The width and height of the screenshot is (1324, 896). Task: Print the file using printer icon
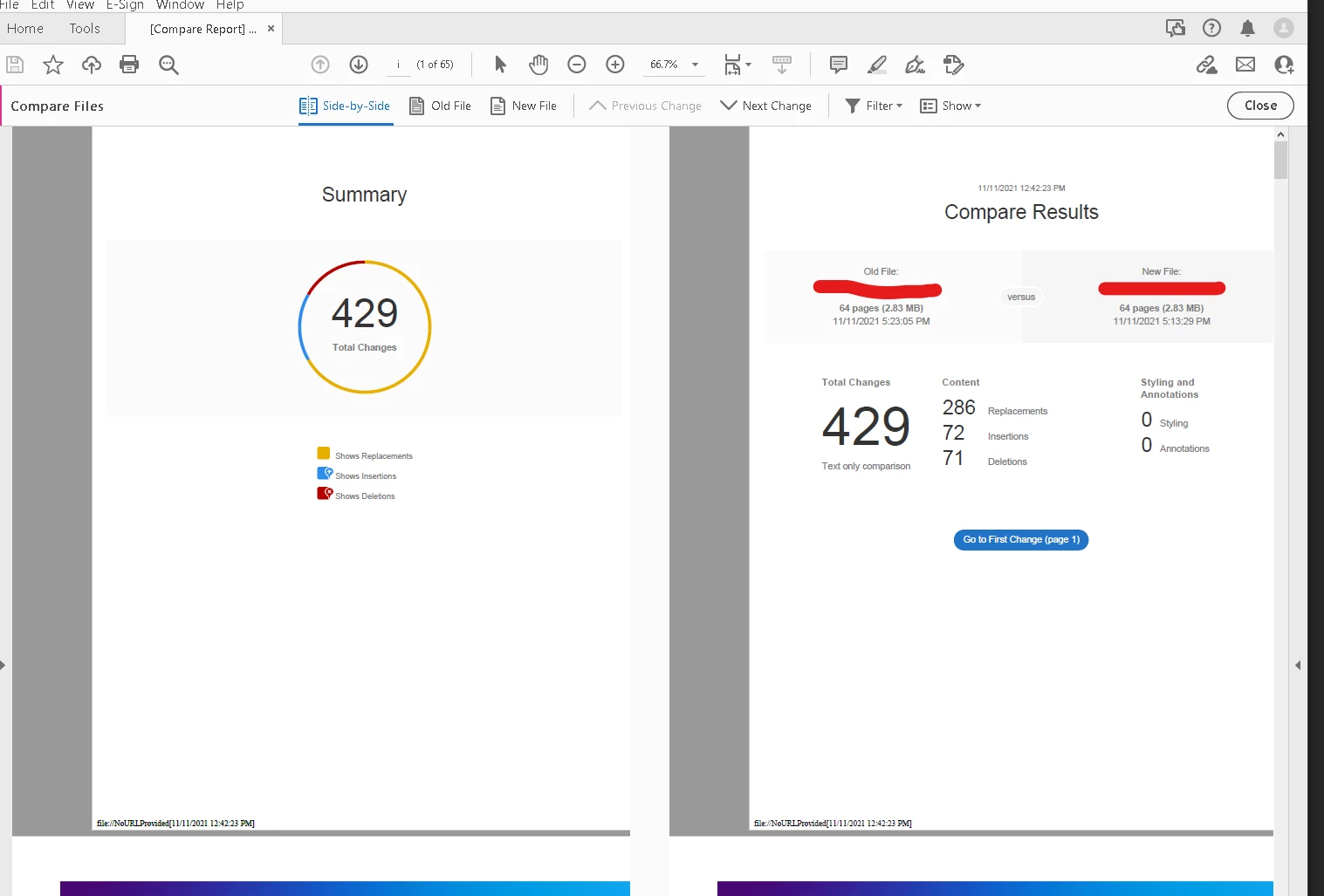(x=129, y=65)
